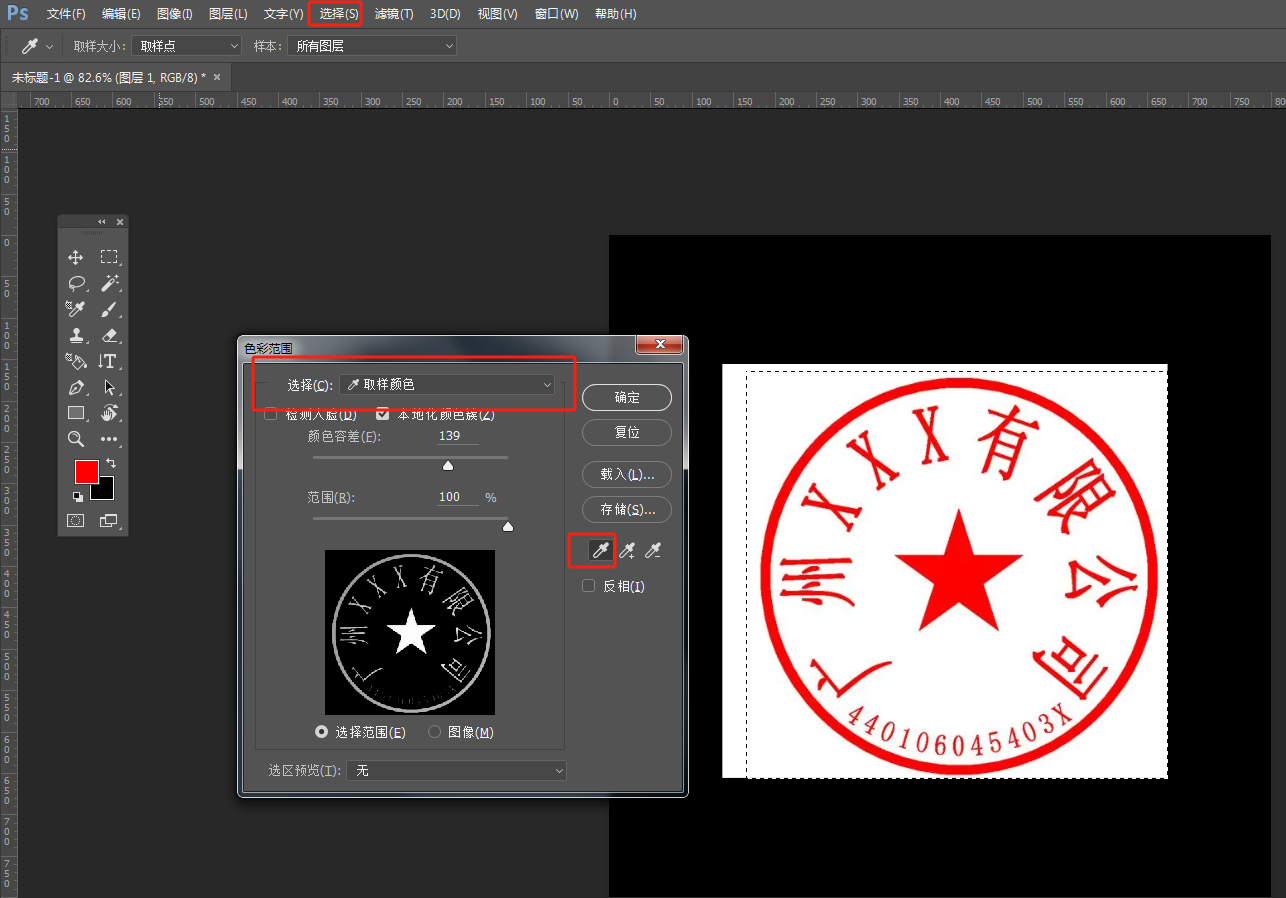The width and height of the screenshot is (1286, 898).
Task: Open the 取样大小 取样点 dropdown
Action: point(187,46)
